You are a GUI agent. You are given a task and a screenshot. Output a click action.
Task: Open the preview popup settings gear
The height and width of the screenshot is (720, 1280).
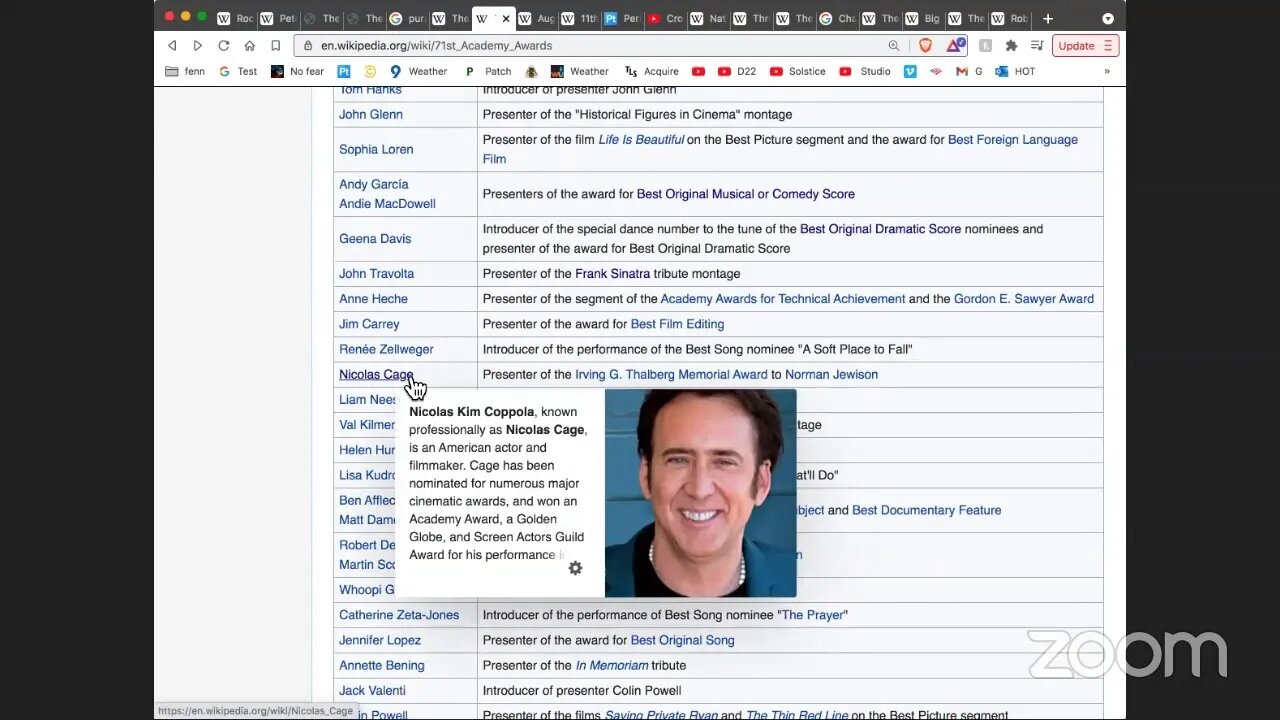point(575,568)
